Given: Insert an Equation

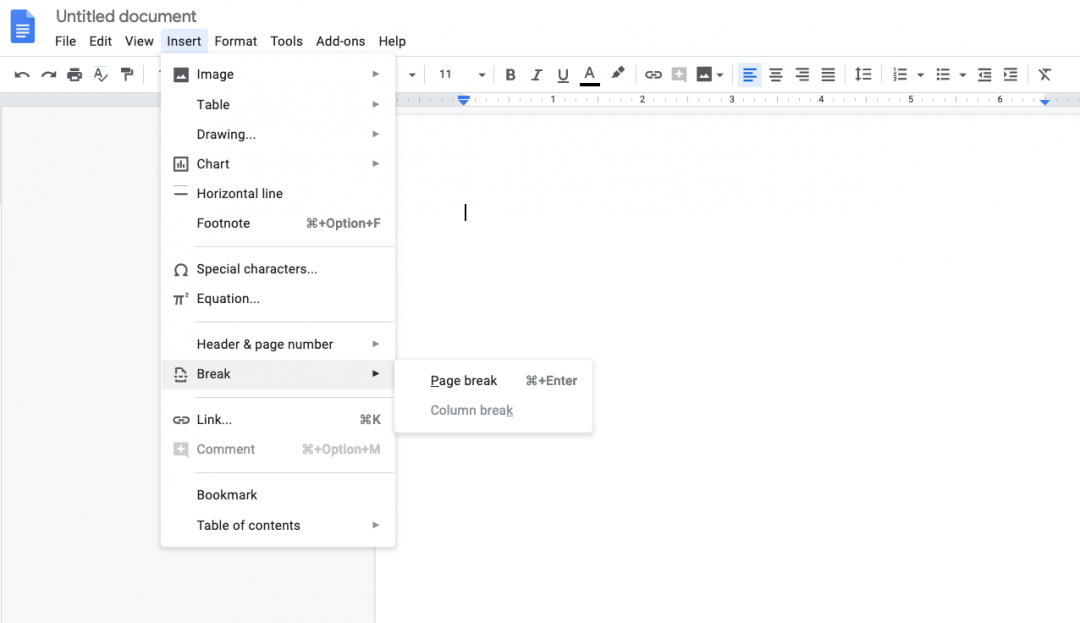Looking at the screenshot, I should point(278,299).
